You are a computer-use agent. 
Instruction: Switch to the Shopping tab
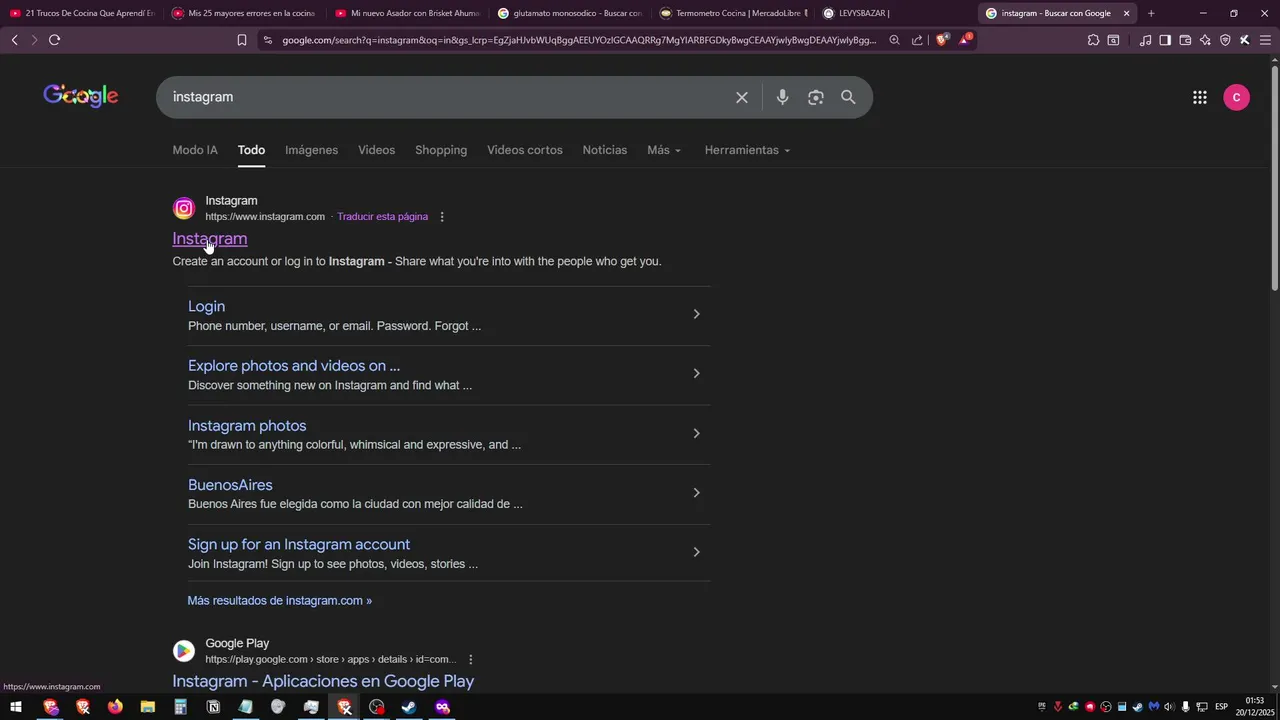click(x=441, y=150)
